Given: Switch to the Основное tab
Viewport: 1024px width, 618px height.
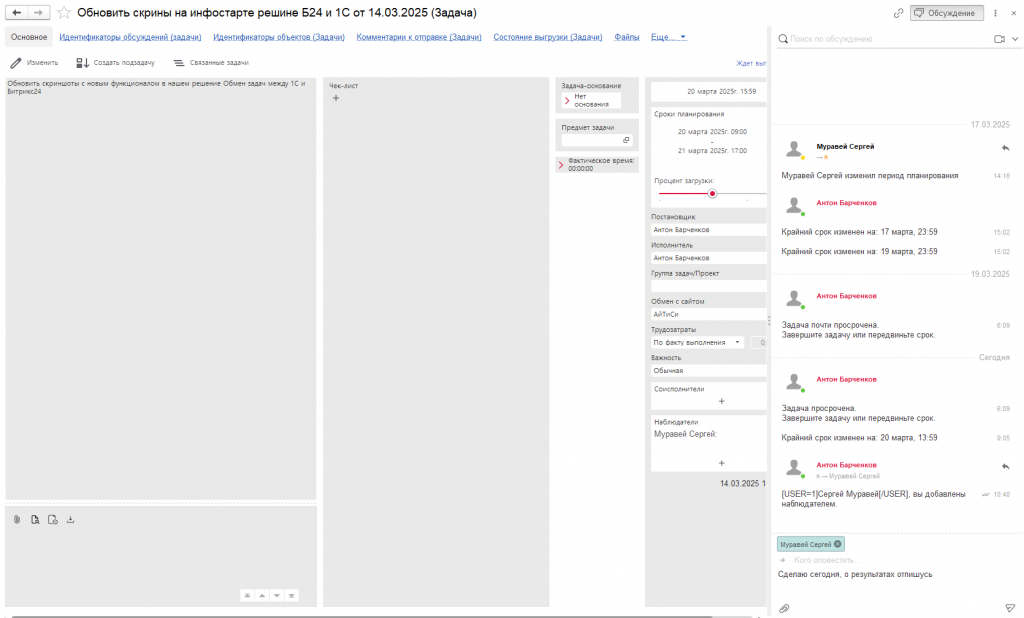Looking at the screenshot, I should [x=29, y=37].
